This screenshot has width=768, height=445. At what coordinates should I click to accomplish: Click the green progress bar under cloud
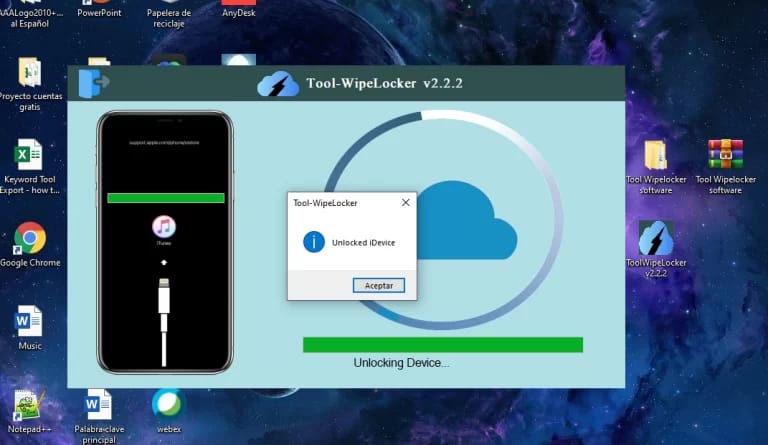(x=443, y=345)
